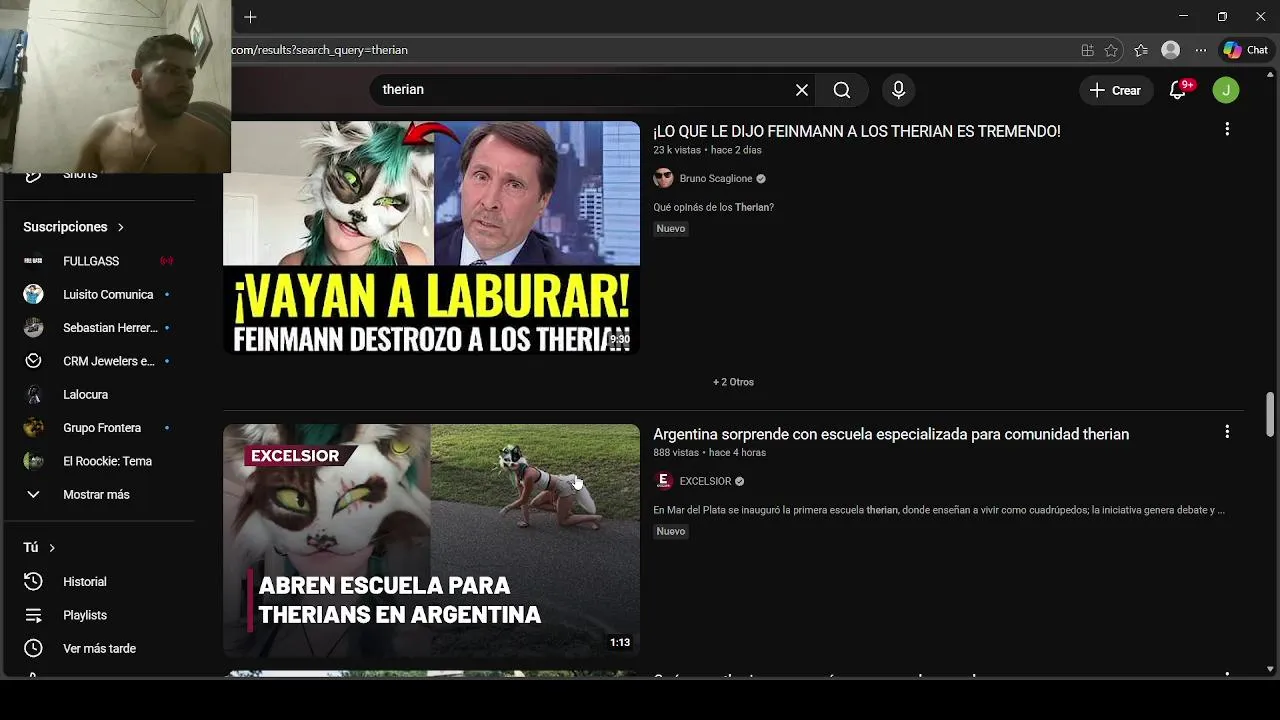Open browser profile avatar icon

1170,50
